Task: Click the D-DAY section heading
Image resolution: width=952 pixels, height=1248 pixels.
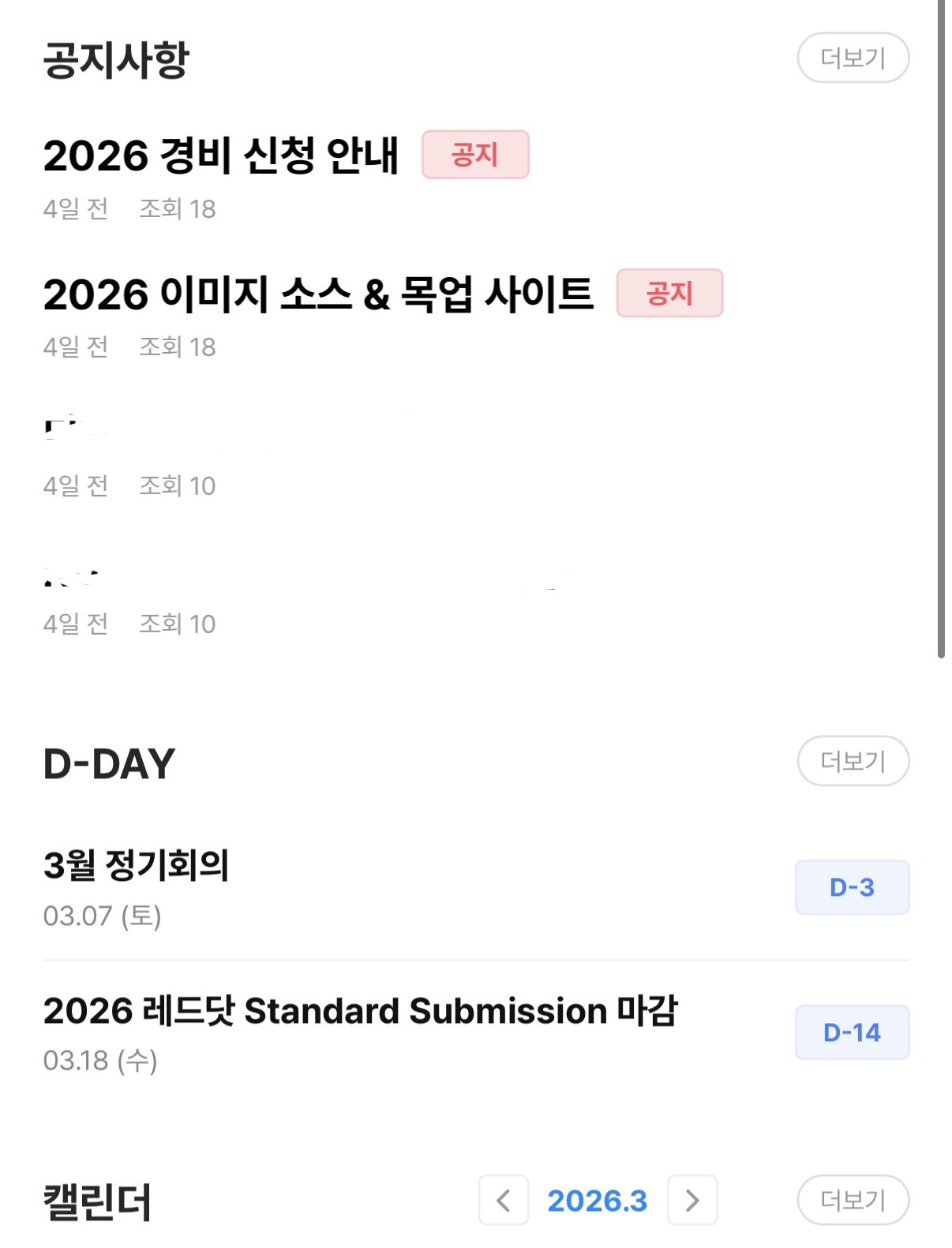Action: [x=109, y=763]
